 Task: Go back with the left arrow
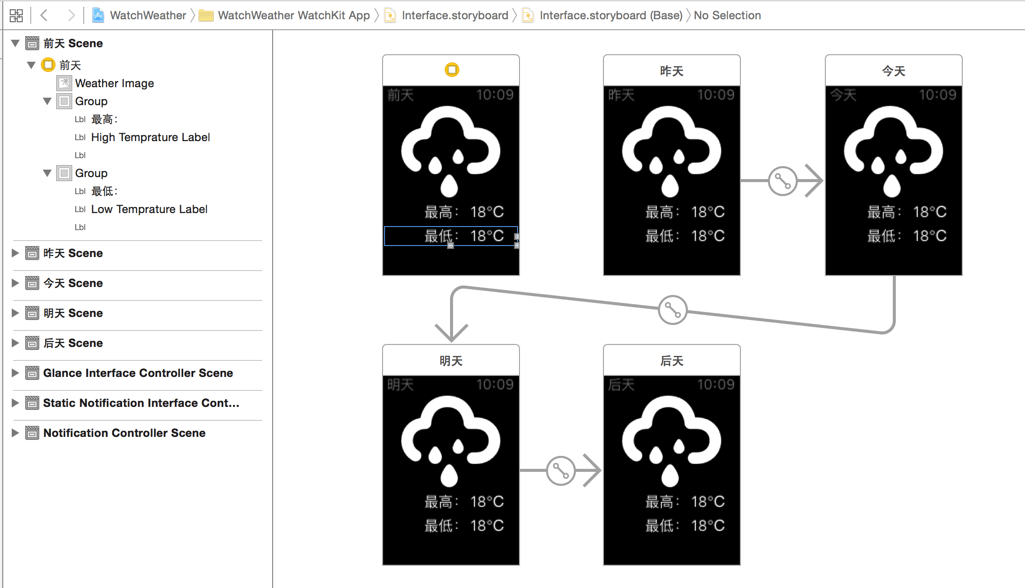[44, 15]
